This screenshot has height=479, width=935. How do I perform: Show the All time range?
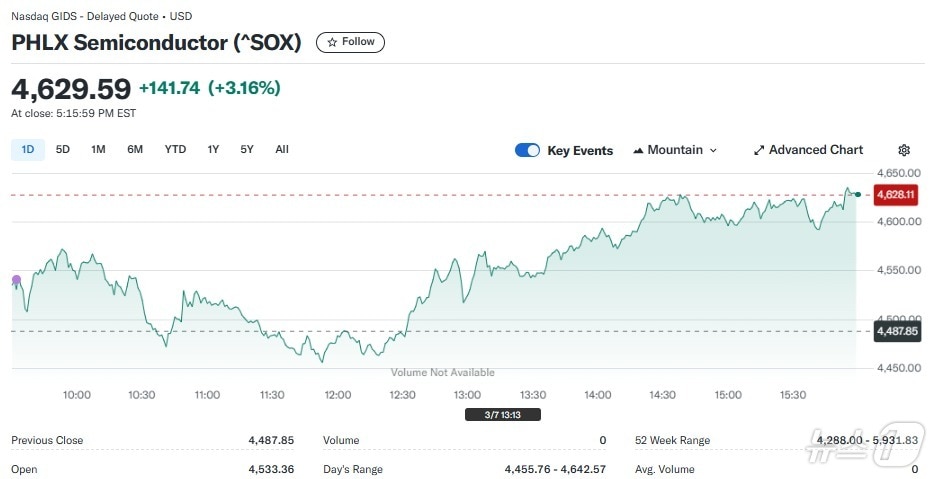pyautogui.click(x=282, y=149)
